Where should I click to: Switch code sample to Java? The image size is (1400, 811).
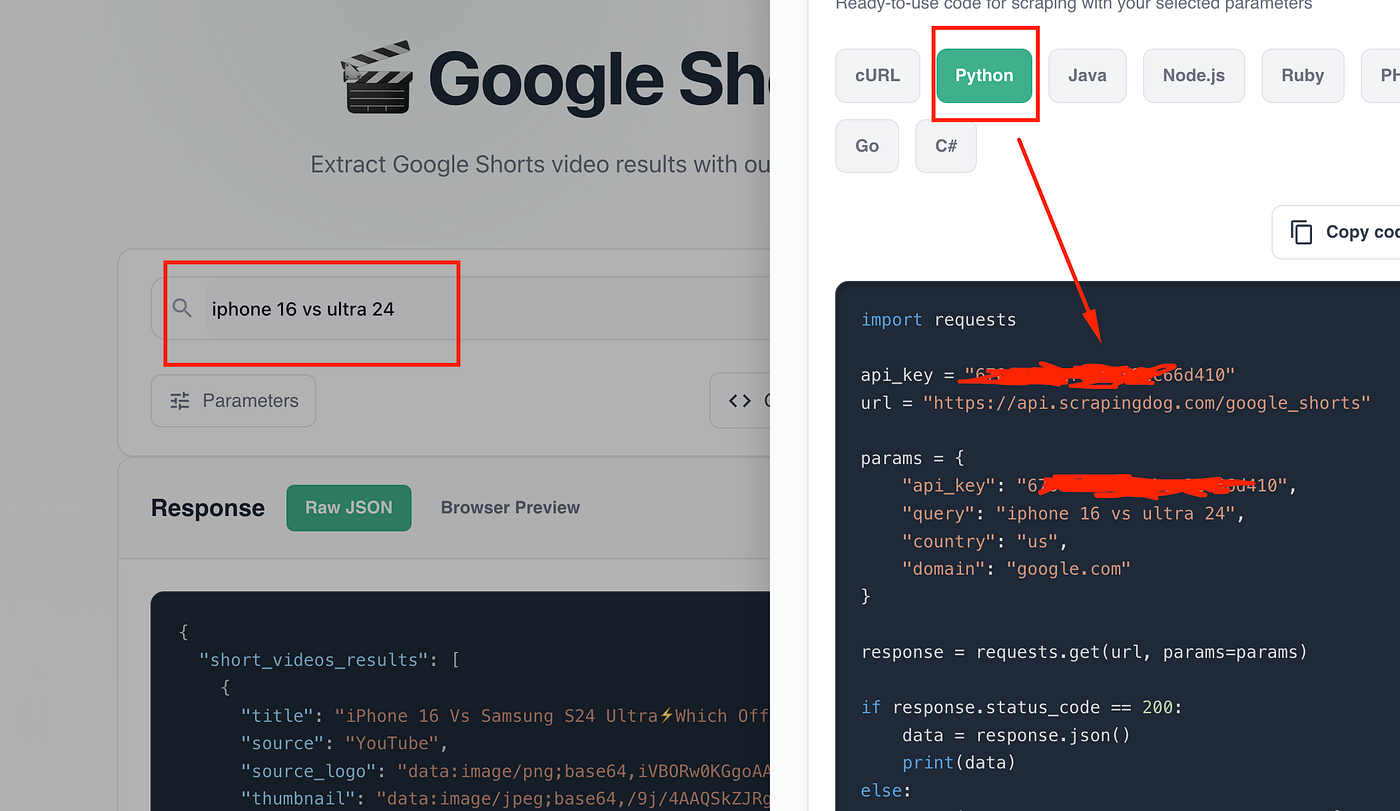[x=1087, y=75]
